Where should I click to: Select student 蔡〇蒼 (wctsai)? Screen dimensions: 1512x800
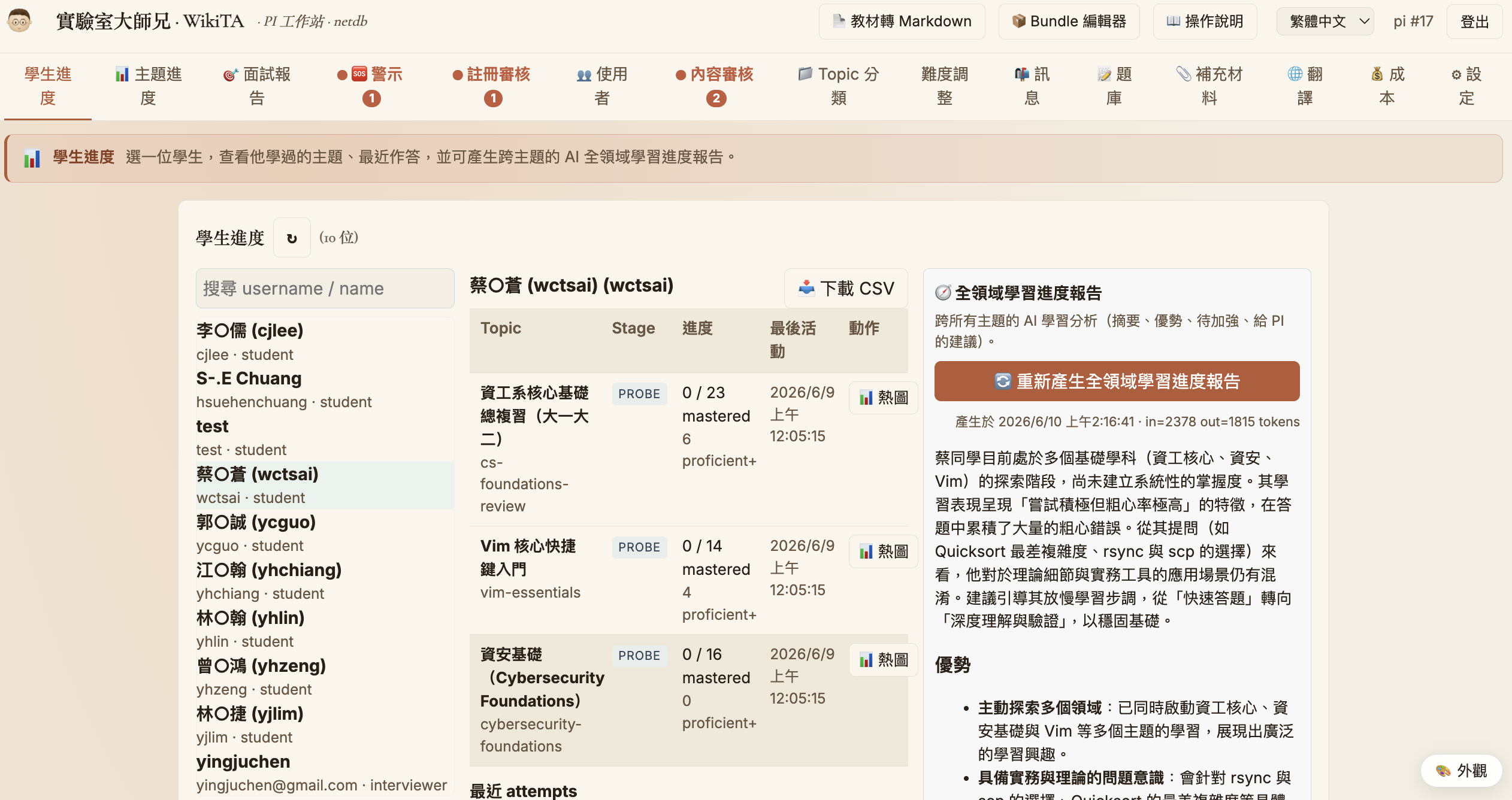point(325,485)
